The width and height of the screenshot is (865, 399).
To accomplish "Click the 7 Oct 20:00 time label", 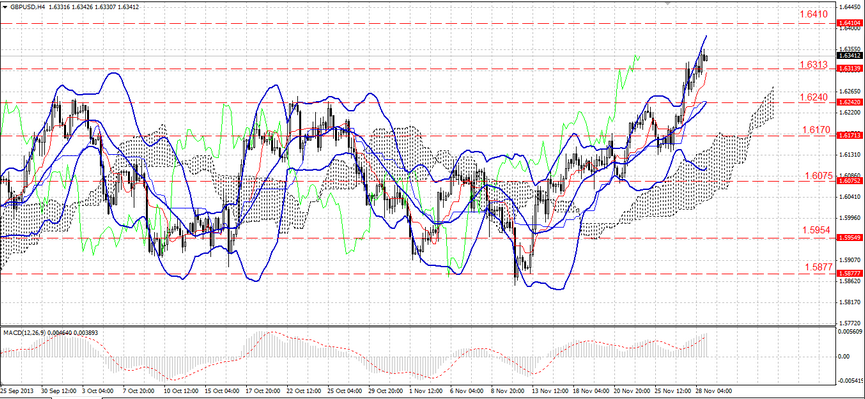I will [x=137, y=390].
